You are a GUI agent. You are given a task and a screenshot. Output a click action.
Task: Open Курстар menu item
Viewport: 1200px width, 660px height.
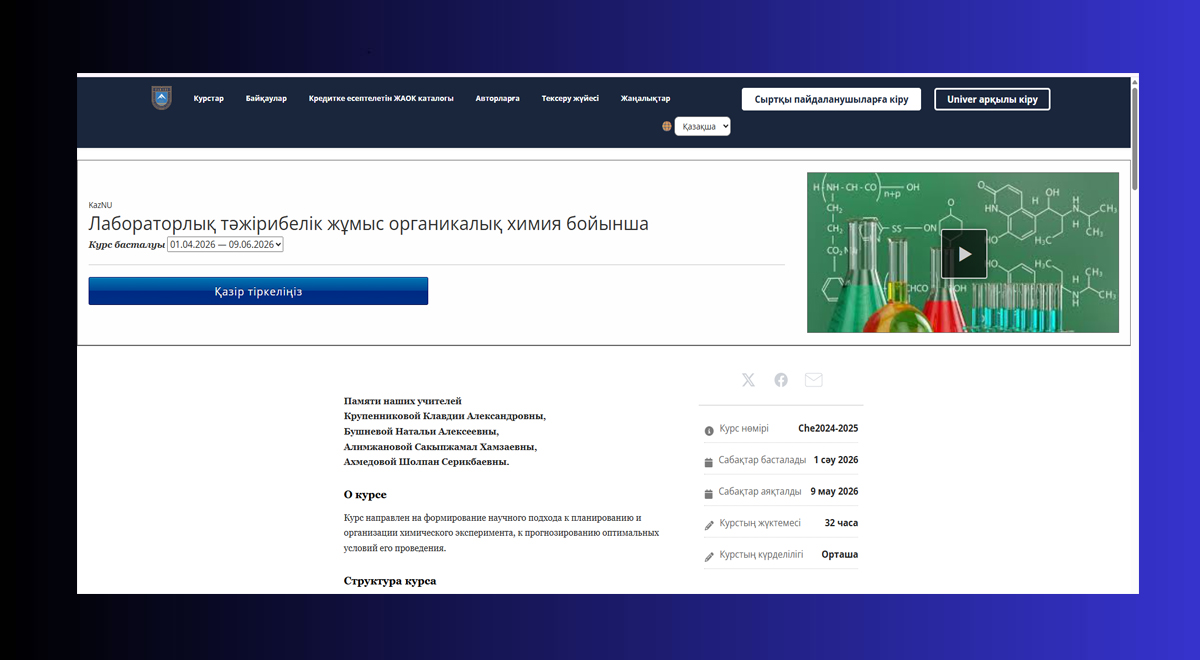tap(209, 98)
